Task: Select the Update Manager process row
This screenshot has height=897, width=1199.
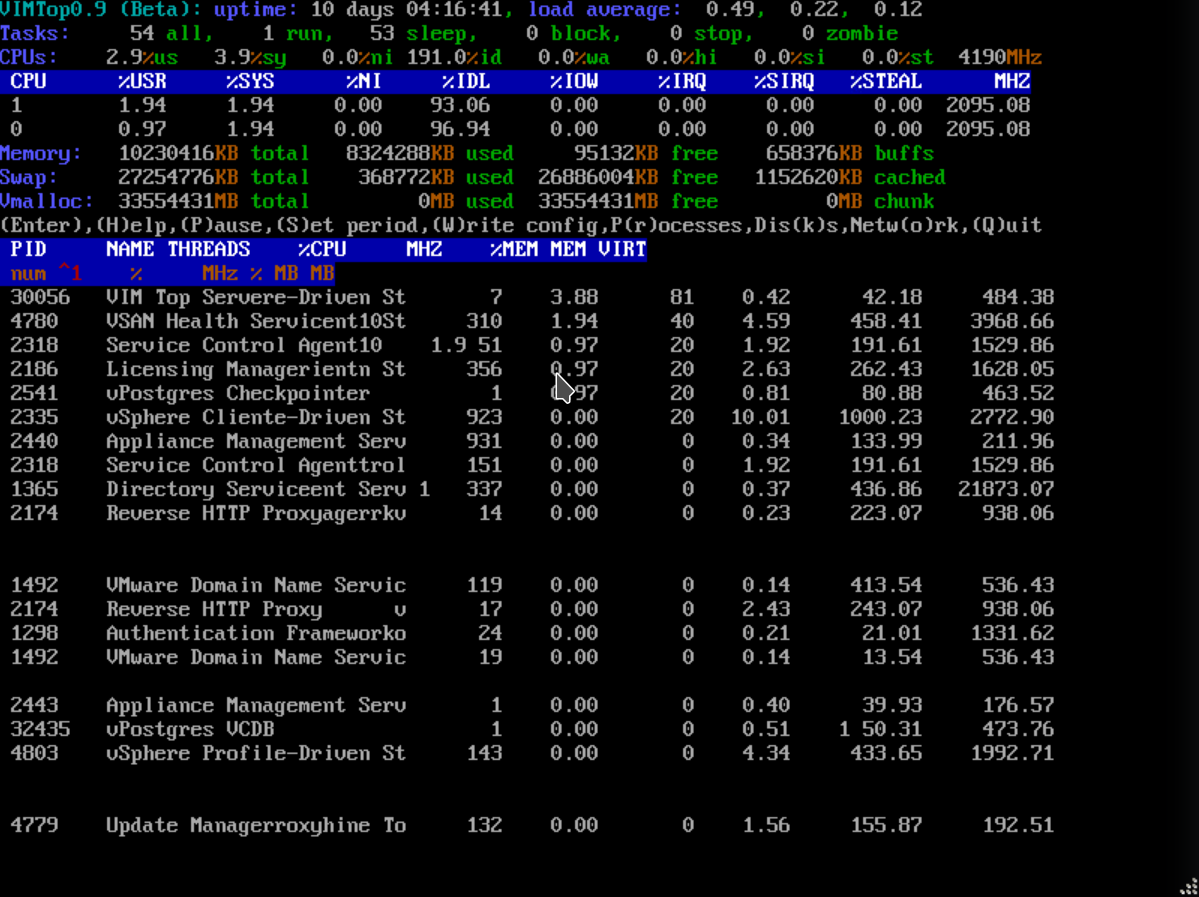Action: point(532,825)
